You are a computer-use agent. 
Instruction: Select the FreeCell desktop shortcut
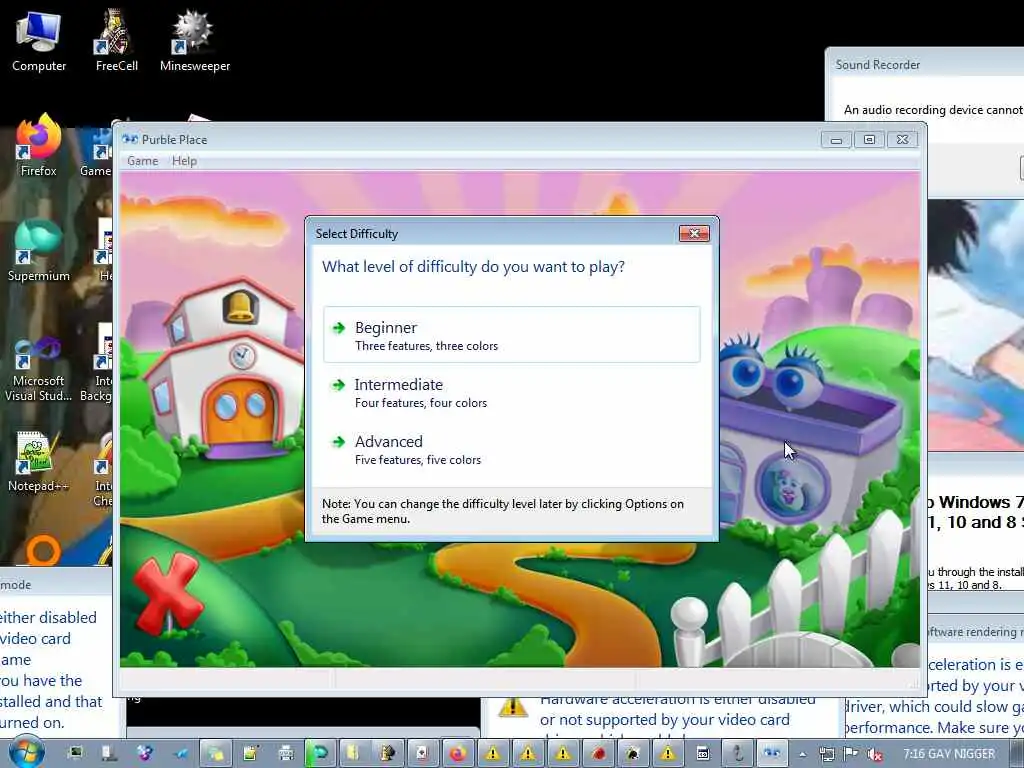click(x=116, y=42)
